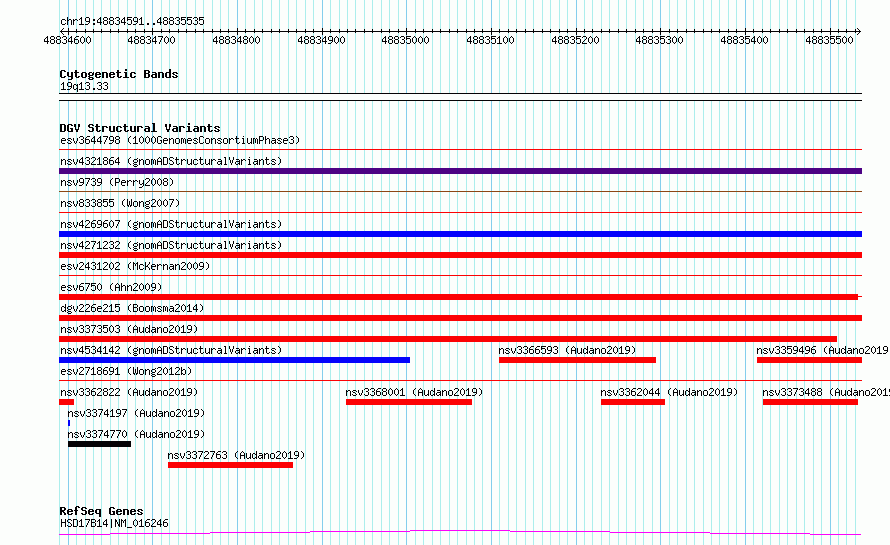Select the 19q13.33 band label

point(84,86)
